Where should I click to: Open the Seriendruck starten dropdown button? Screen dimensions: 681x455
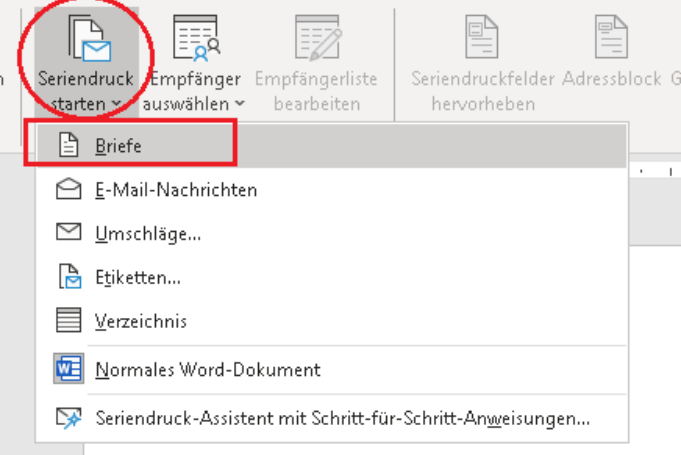[86, 63]
